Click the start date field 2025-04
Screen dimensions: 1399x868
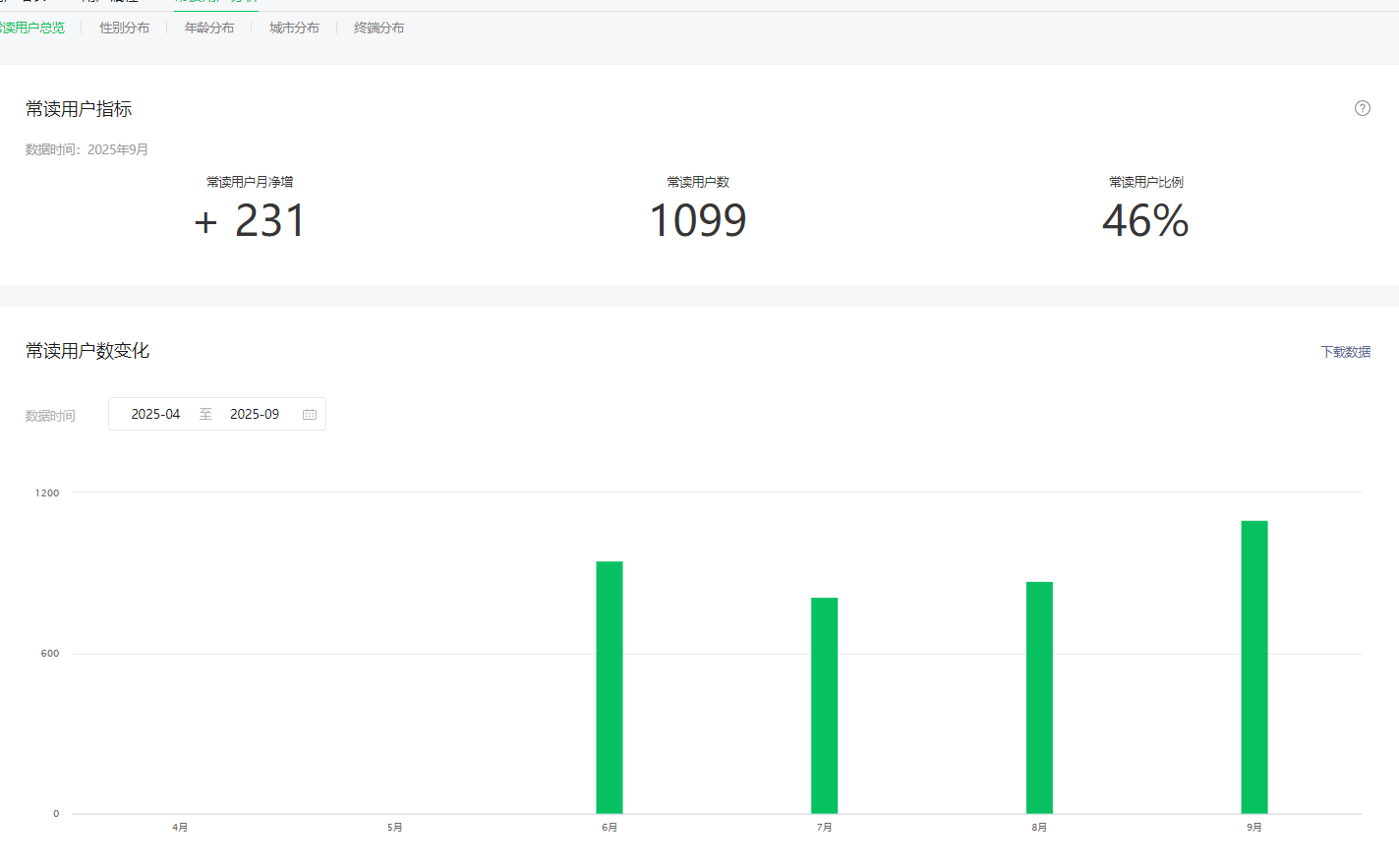(x=155, y=414)
